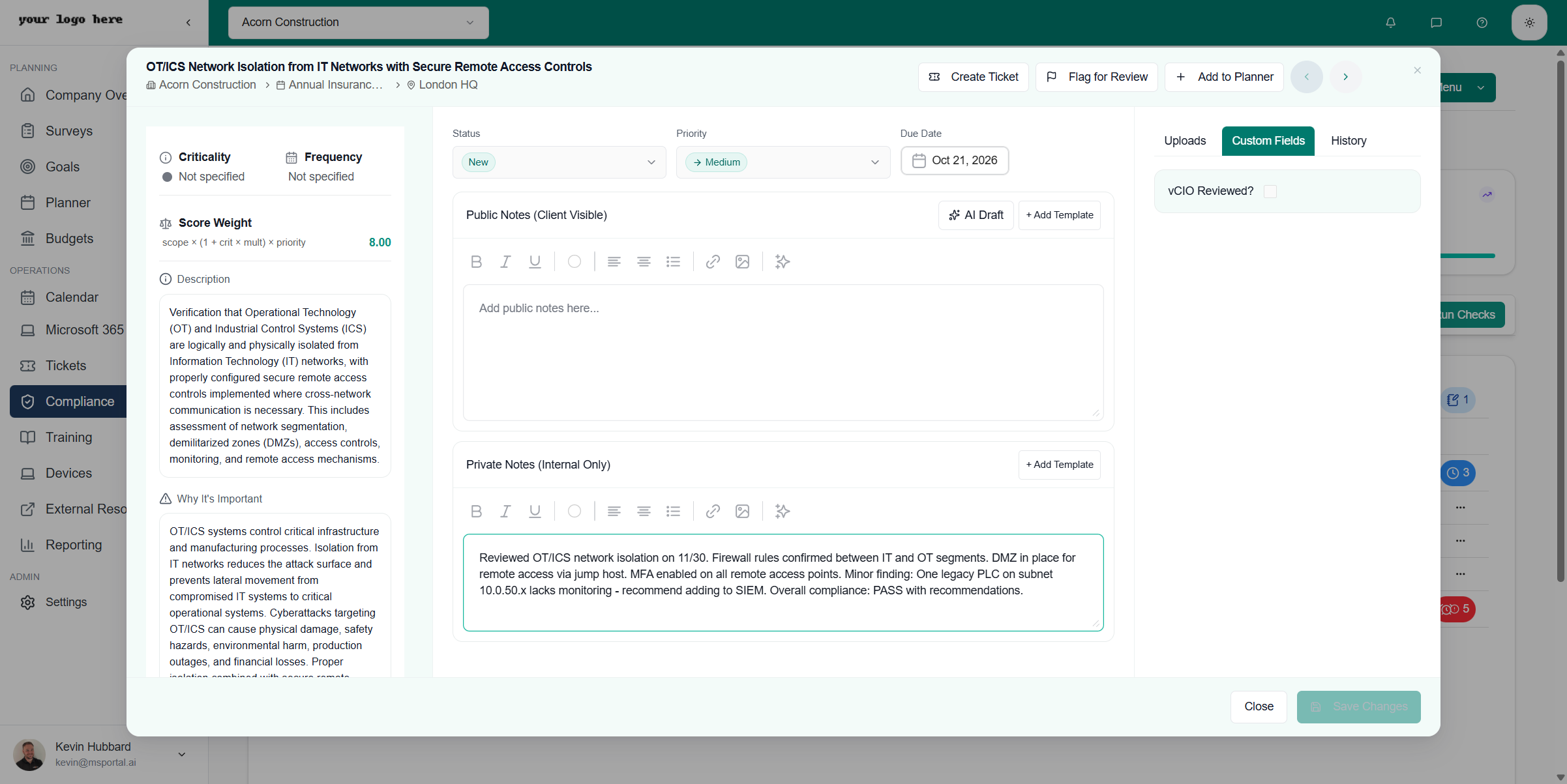
Task: Open the Priority dropdown set to Medium
Action: pyautogui.click(x=783, y=162)
